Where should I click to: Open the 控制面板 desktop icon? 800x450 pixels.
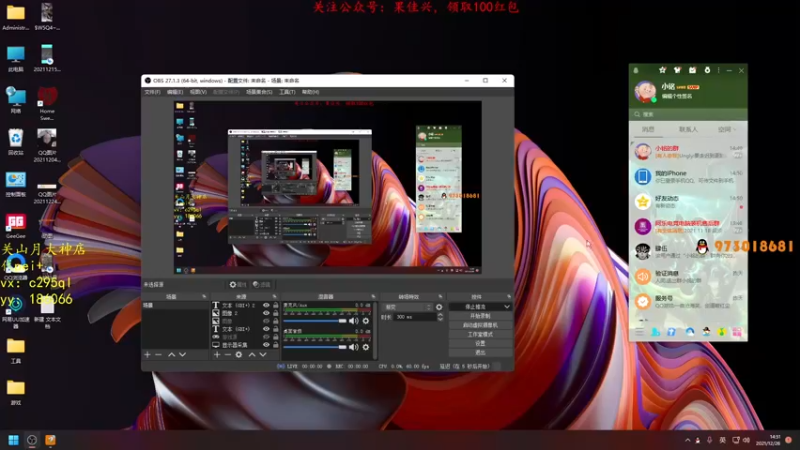(x=16, y=184)
